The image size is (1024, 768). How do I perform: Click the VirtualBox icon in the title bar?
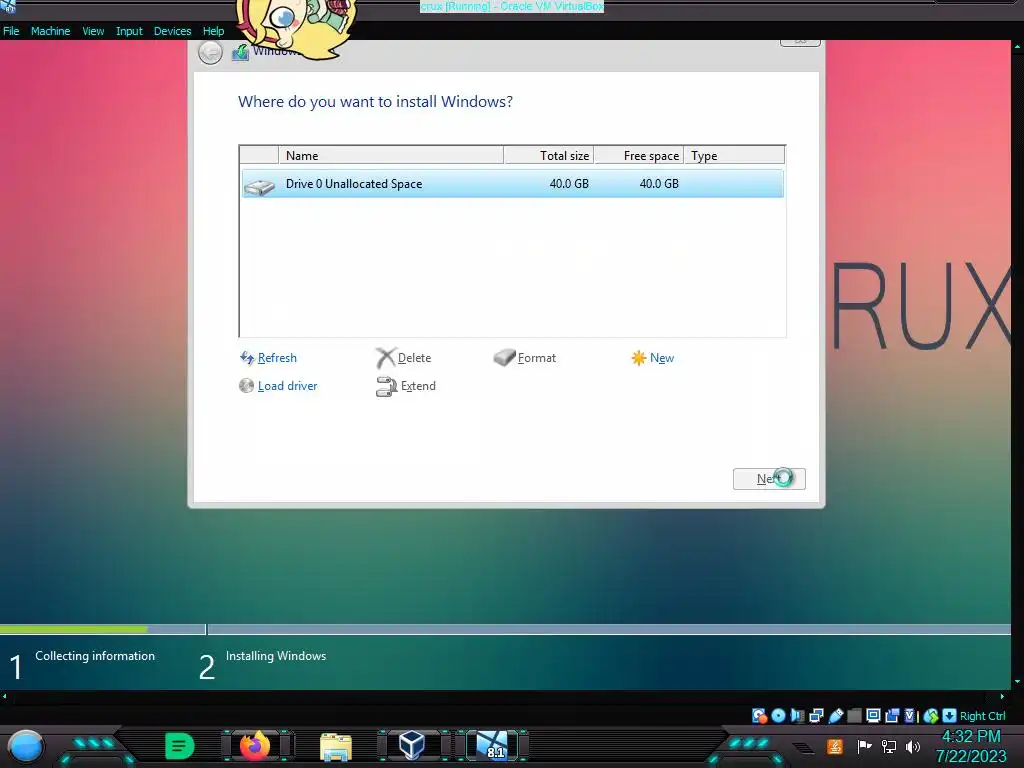tap(8, 6)
